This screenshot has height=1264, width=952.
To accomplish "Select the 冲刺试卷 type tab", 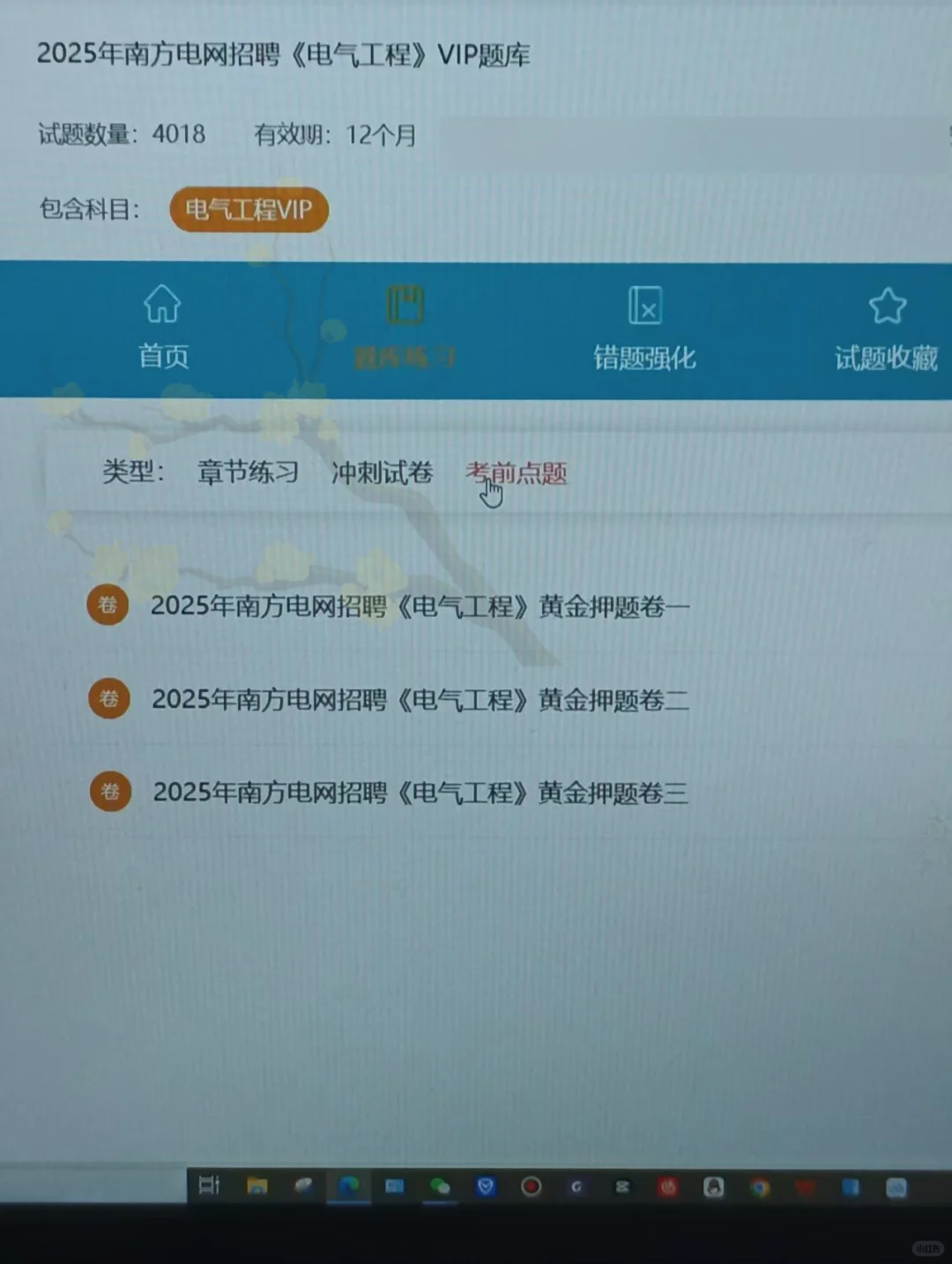I will point(382,472).
